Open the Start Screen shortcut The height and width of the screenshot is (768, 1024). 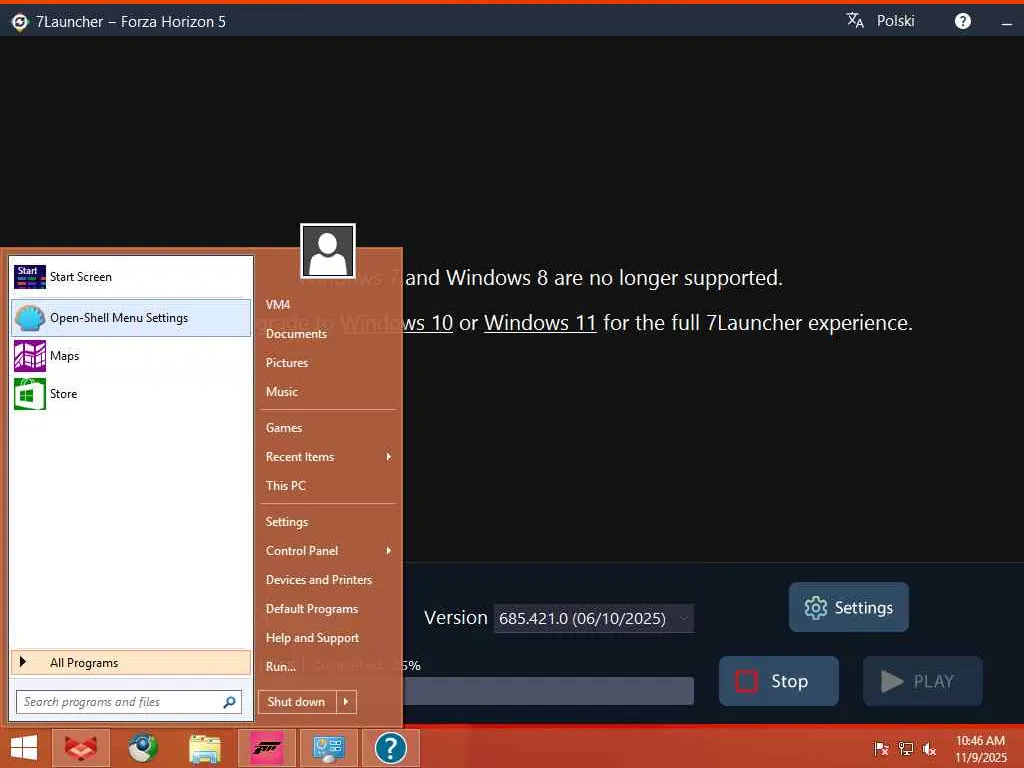(131, 277)
